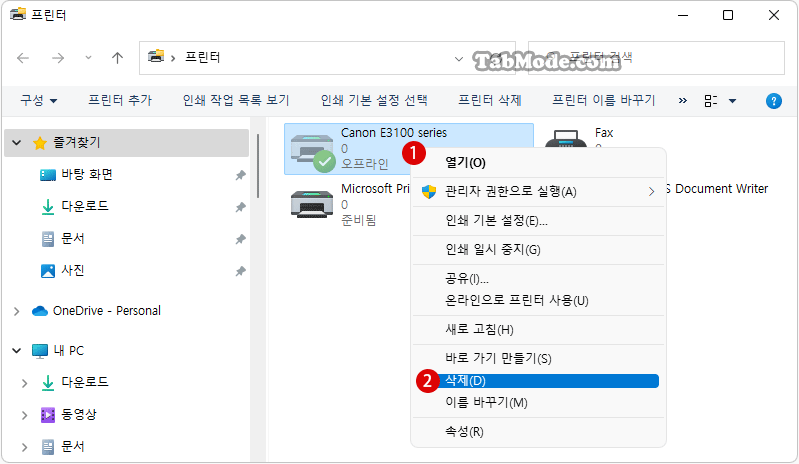Image resolution: width=799 pixels, height=464 pixels.
Task: Click the pin icon beside 사진
Action: coord(241,271)
